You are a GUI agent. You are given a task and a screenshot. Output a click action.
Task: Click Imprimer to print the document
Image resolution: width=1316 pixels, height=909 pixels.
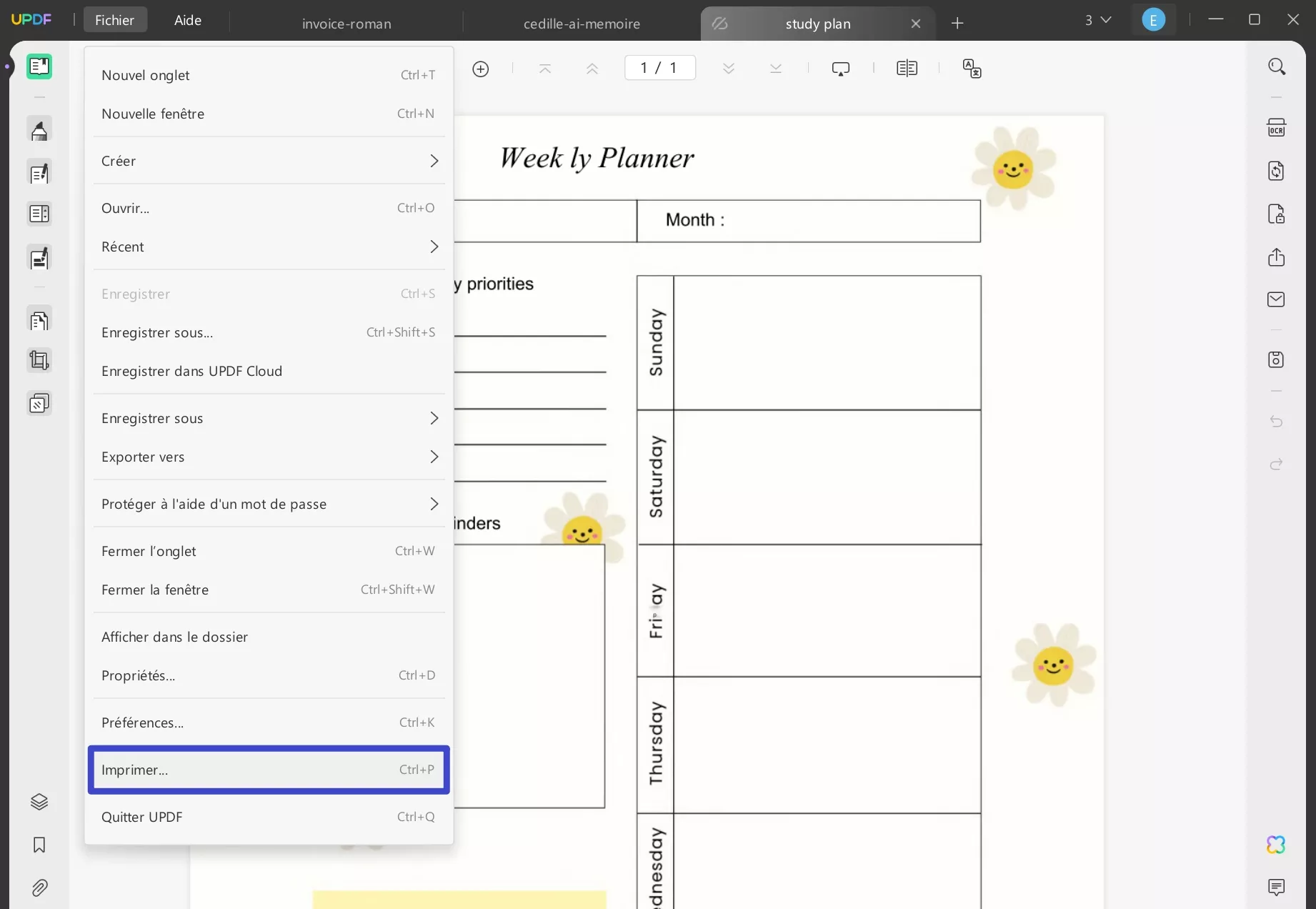click(268, 770)
